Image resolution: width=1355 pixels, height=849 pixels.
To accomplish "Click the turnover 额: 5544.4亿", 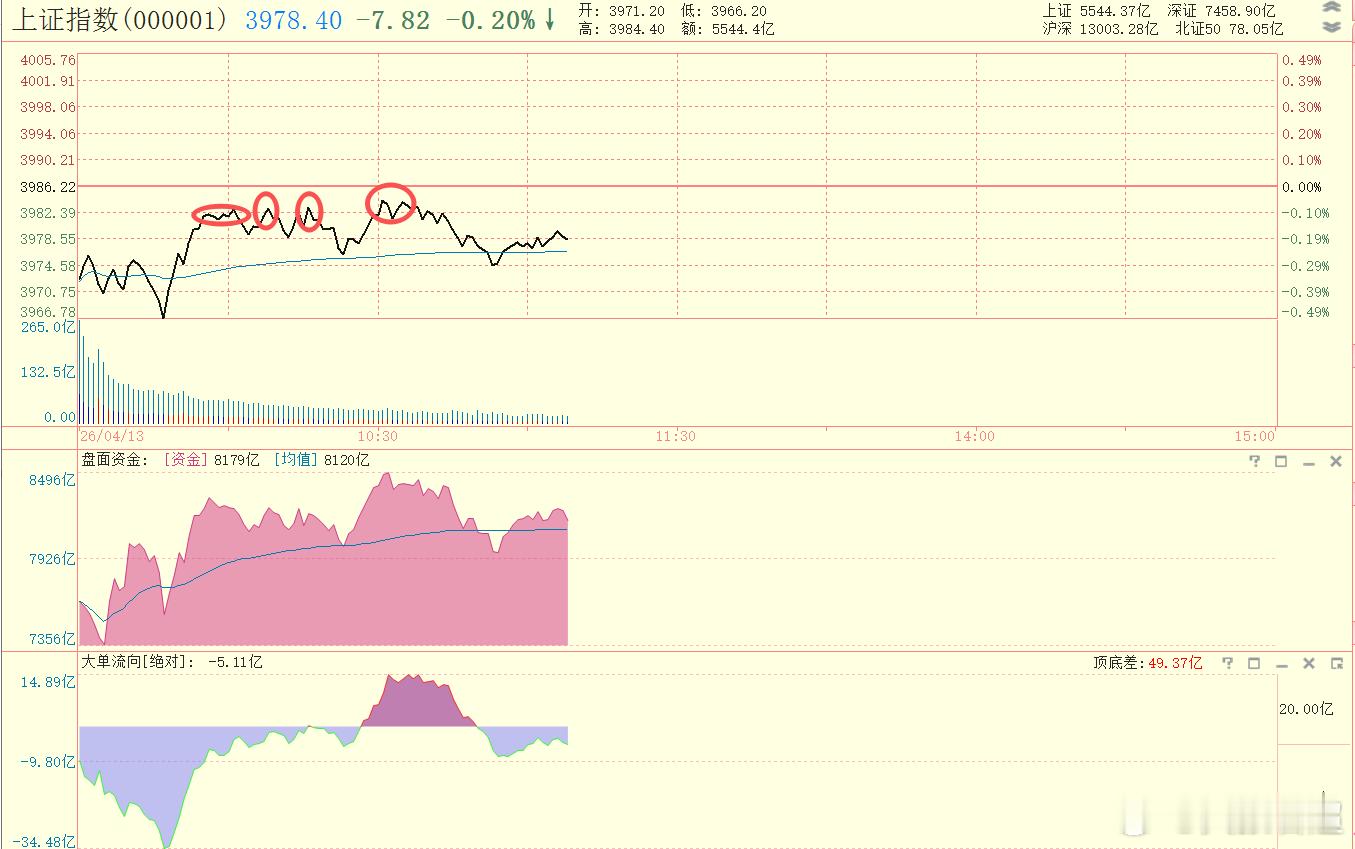I will tap(727, 28).
